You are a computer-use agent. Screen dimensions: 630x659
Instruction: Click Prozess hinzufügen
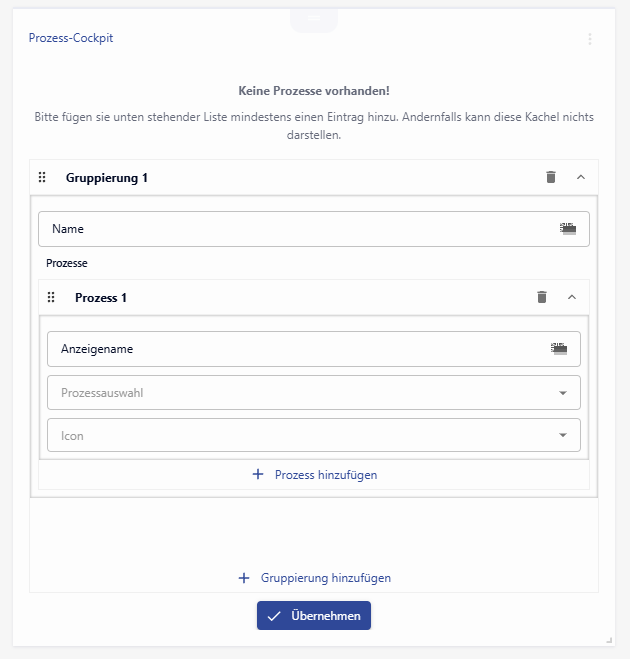(314, 475)
